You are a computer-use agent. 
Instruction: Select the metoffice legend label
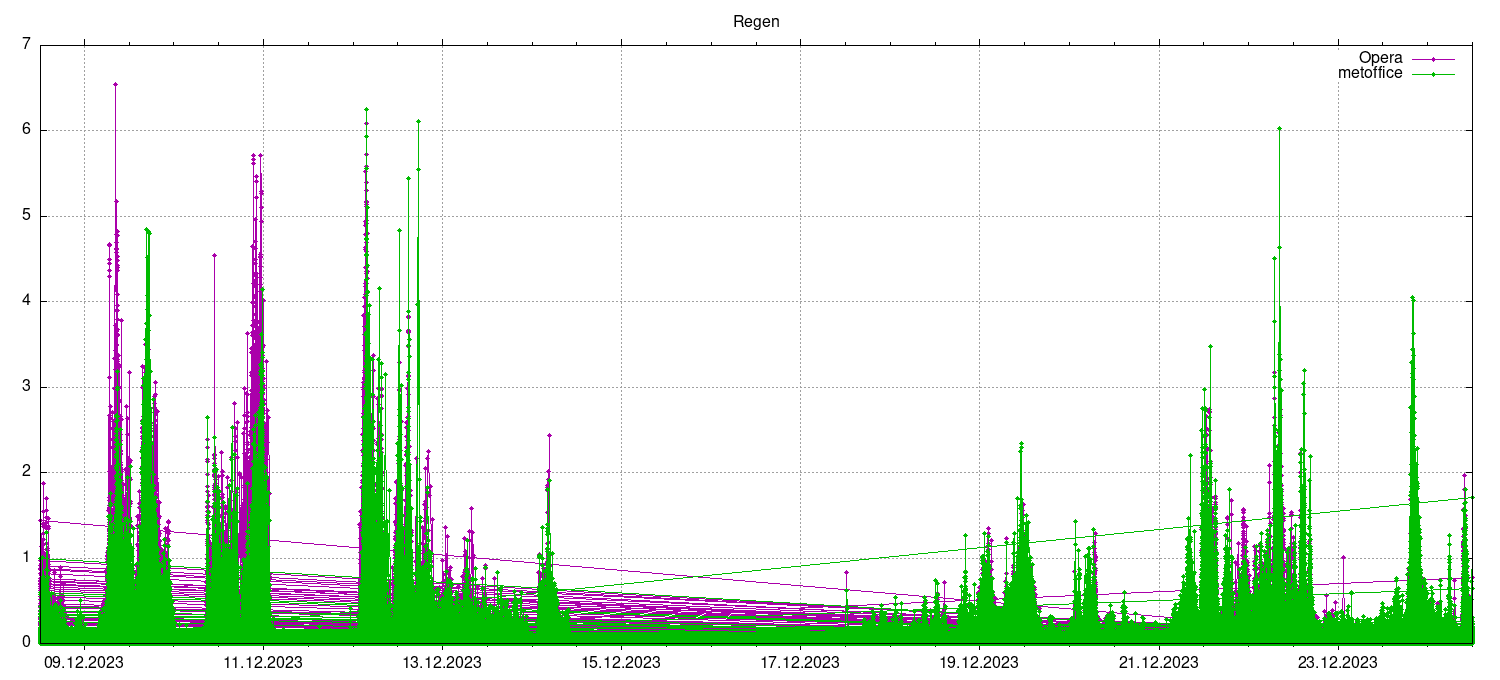[x=1370, y=73]
